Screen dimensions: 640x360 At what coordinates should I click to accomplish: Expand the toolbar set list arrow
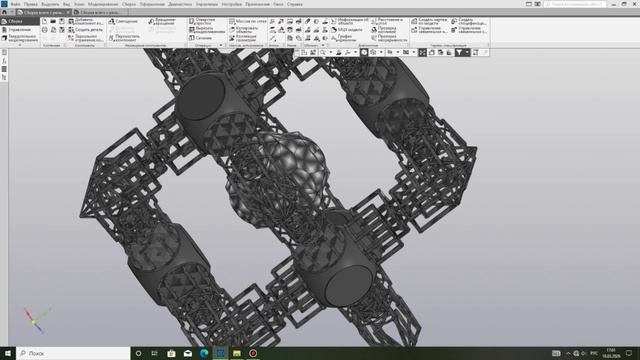20,45
